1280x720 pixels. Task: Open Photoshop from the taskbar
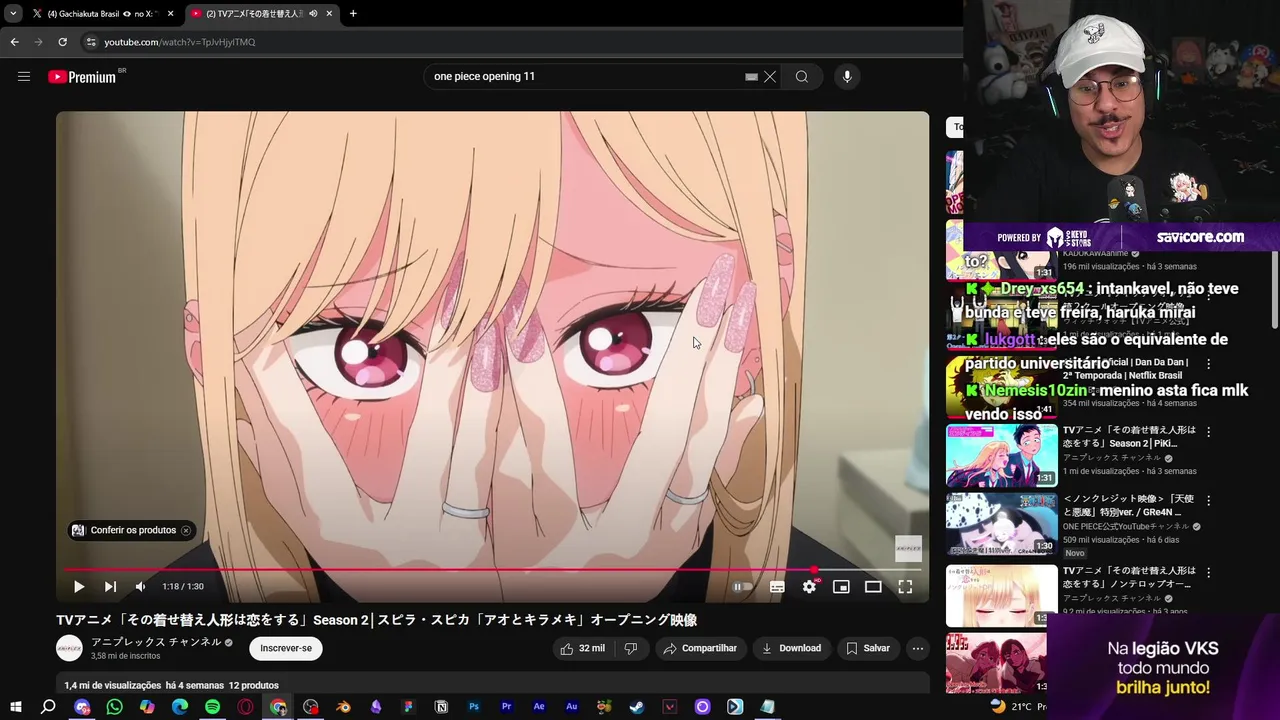pyautogui.click(x=474, y=707)
